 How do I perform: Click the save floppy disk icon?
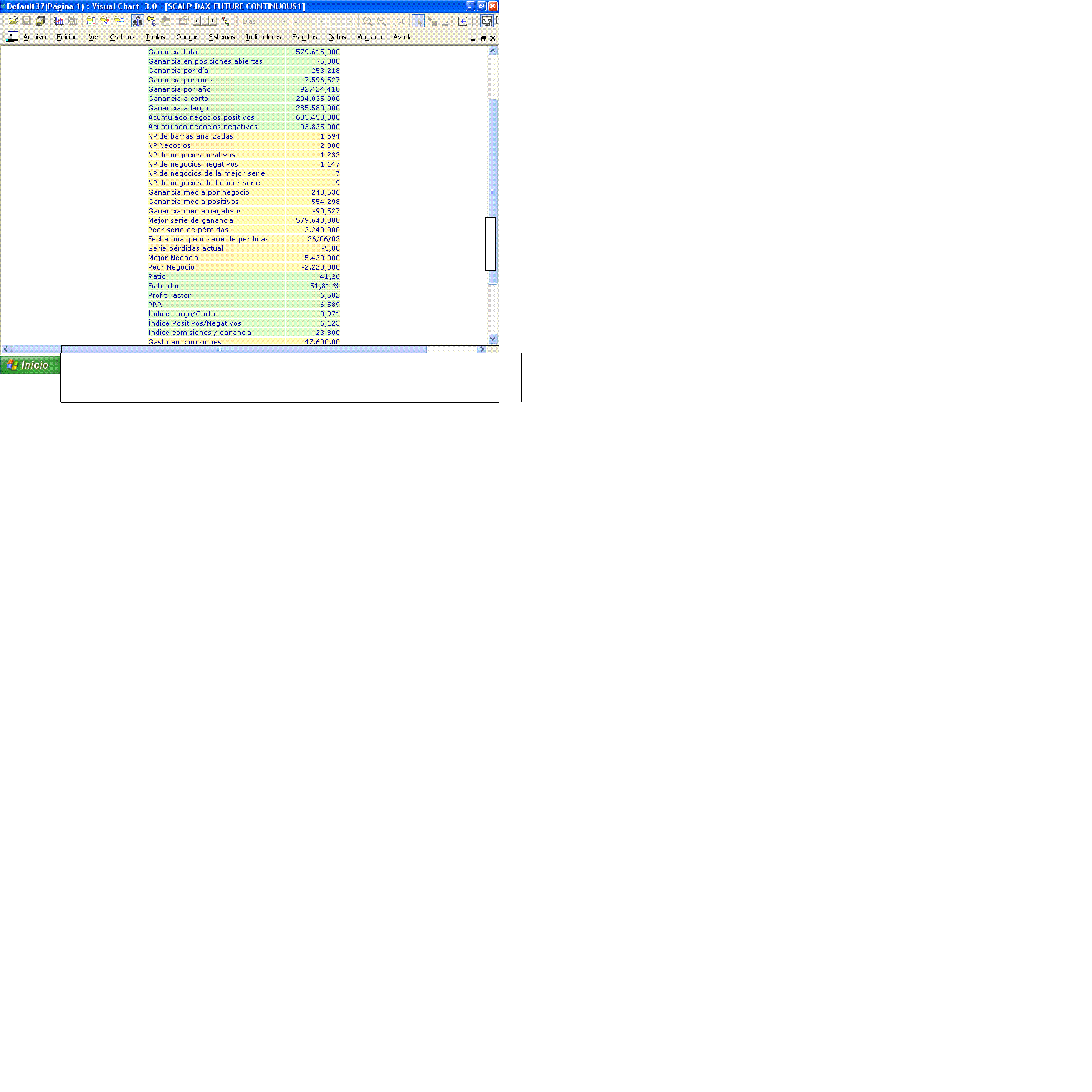27,21
